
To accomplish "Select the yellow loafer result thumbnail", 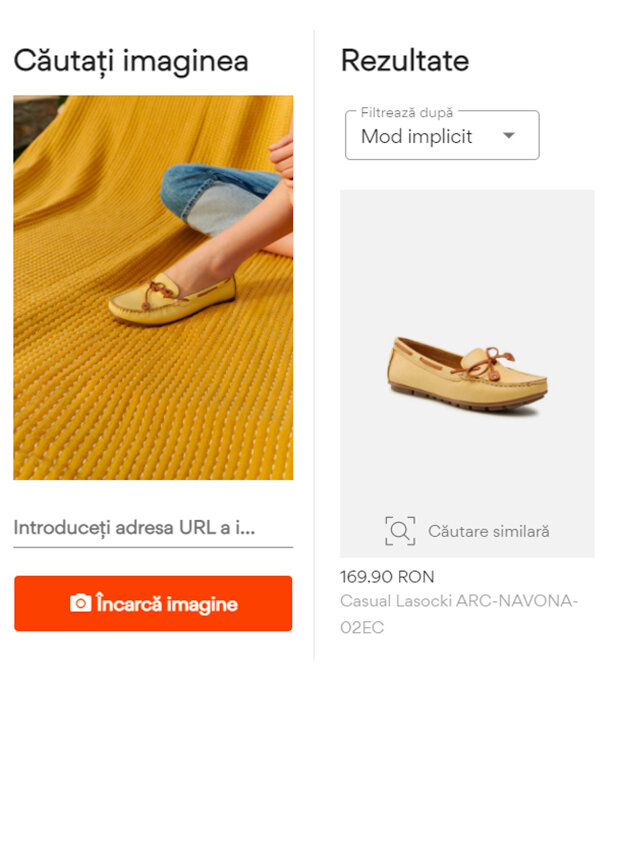I will tap(467, 374).
